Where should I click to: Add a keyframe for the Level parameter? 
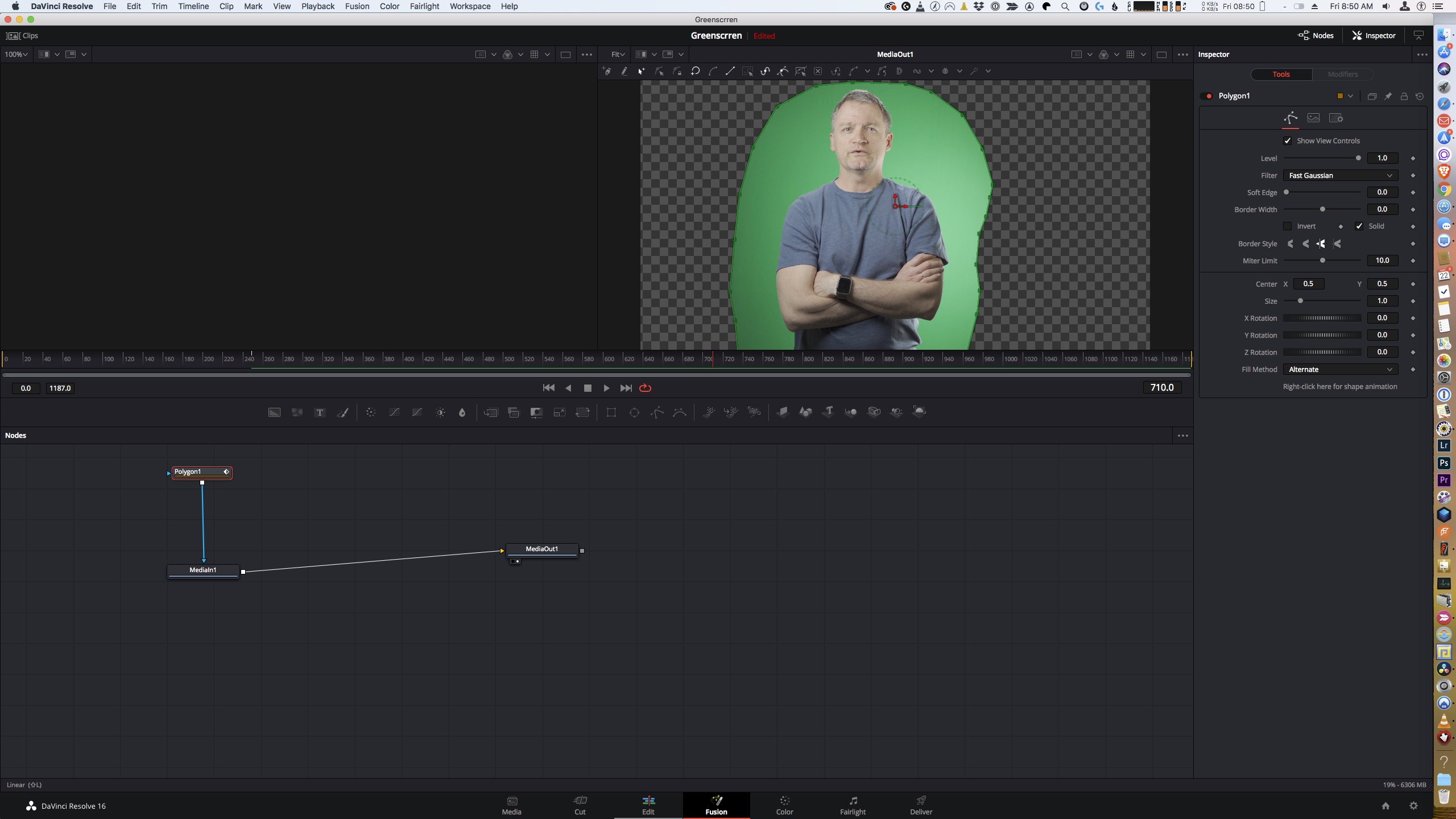click(1413, 158)
